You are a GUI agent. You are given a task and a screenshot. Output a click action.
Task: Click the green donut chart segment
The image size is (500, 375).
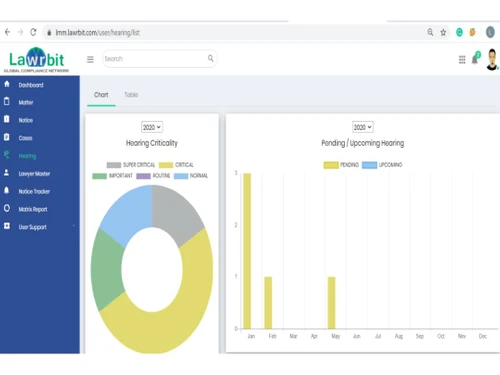pos(107,270)
